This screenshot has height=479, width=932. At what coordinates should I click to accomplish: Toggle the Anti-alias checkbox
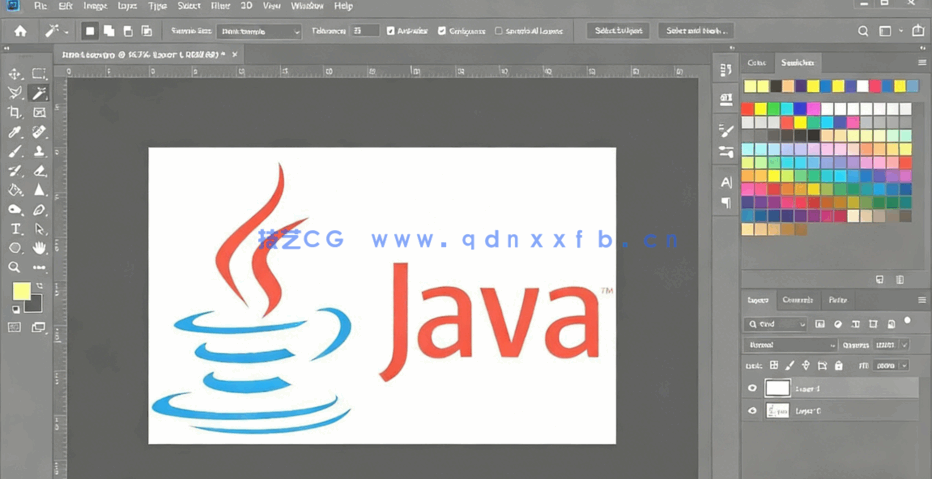(x=390, y=31)
